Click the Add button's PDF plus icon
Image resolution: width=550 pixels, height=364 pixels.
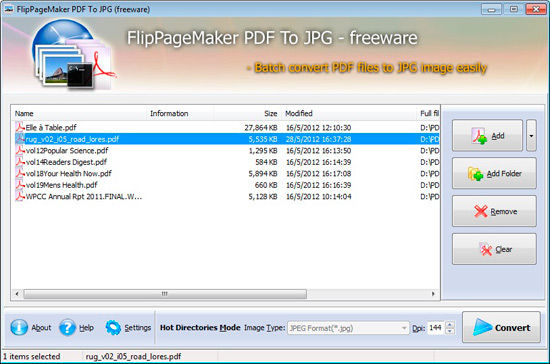point(479,136)
